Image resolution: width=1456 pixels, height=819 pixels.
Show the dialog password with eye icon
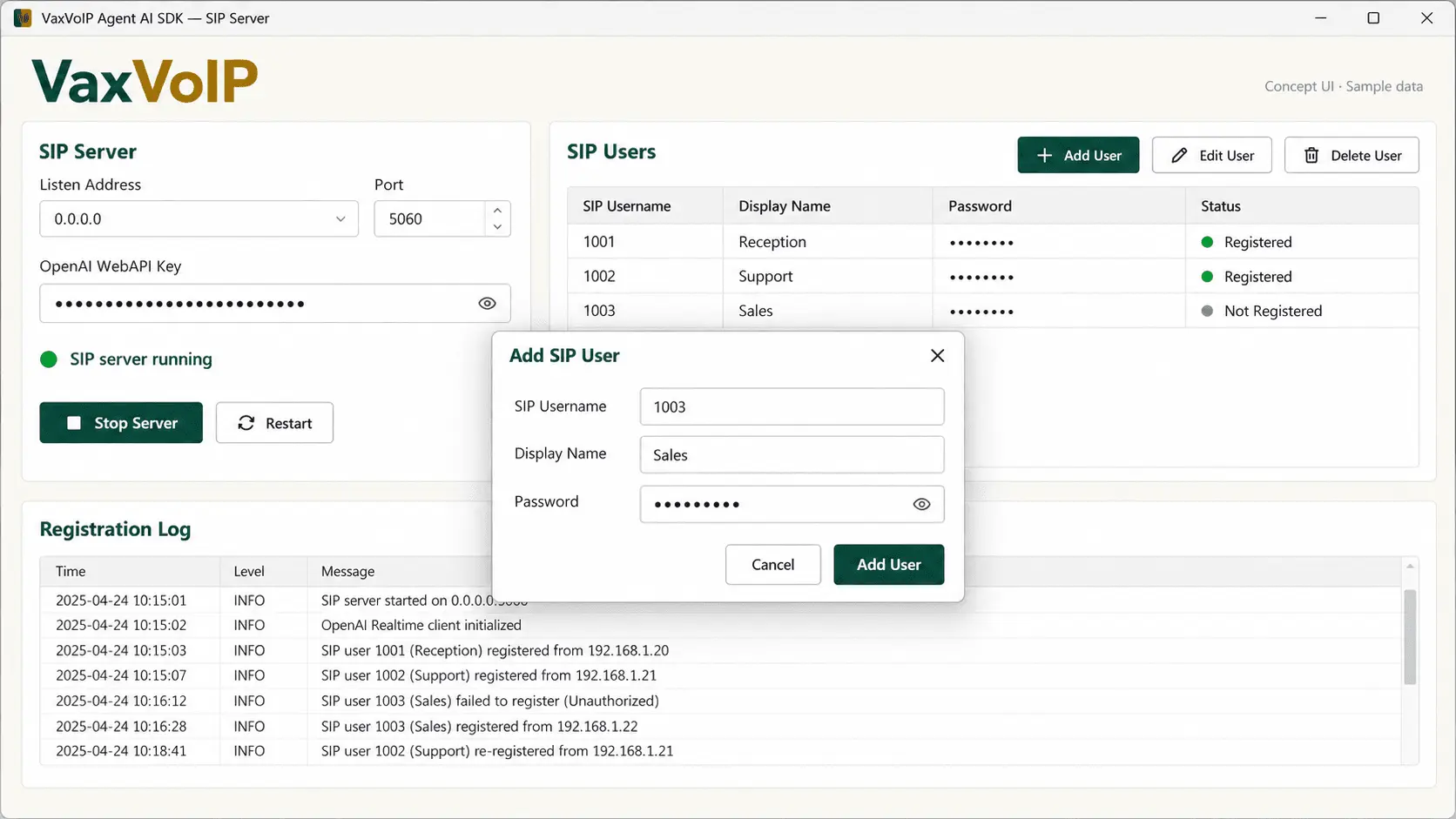pyautogui.click(x=921, y=505)
